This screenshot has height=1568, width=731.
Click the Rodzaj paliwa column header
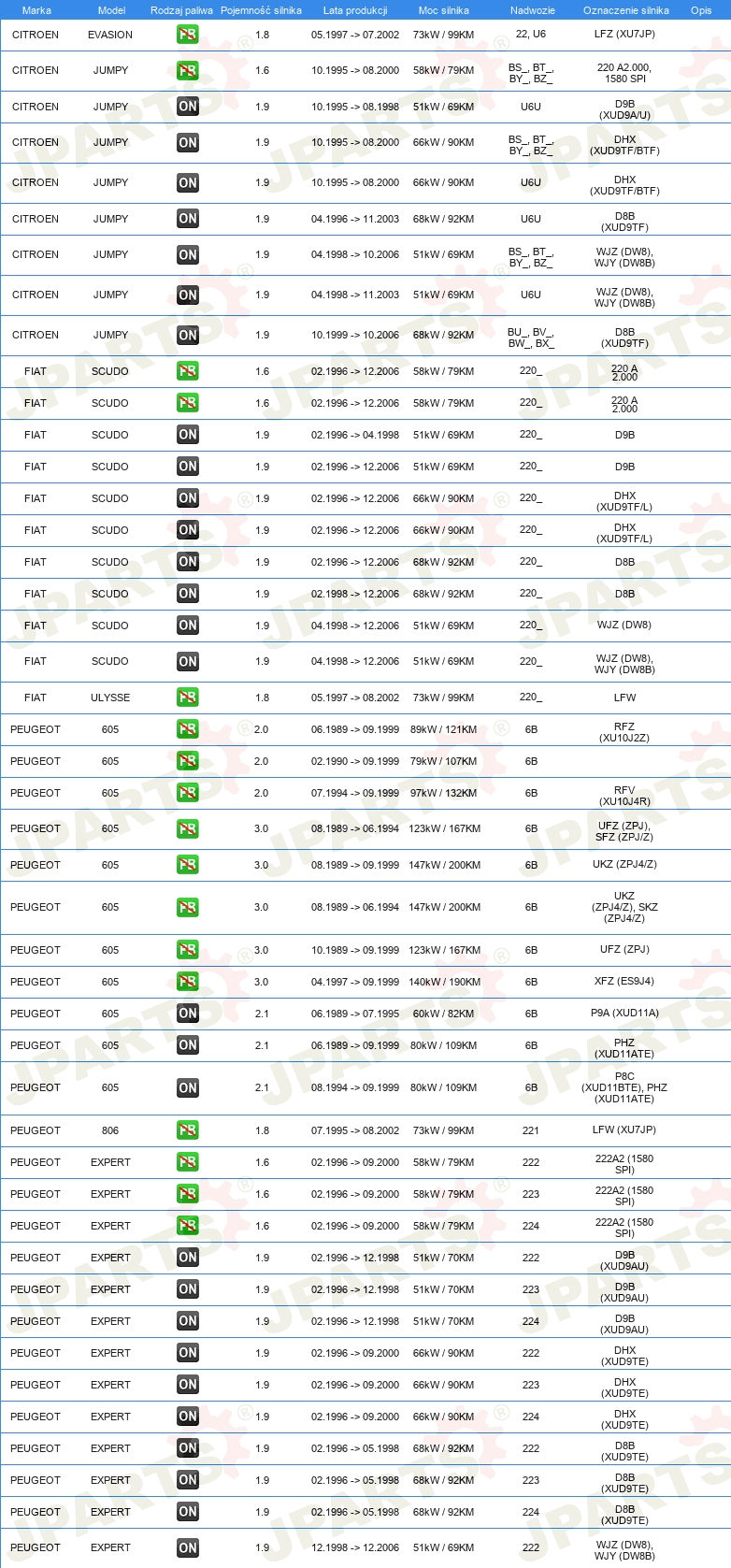click(181, 10)
